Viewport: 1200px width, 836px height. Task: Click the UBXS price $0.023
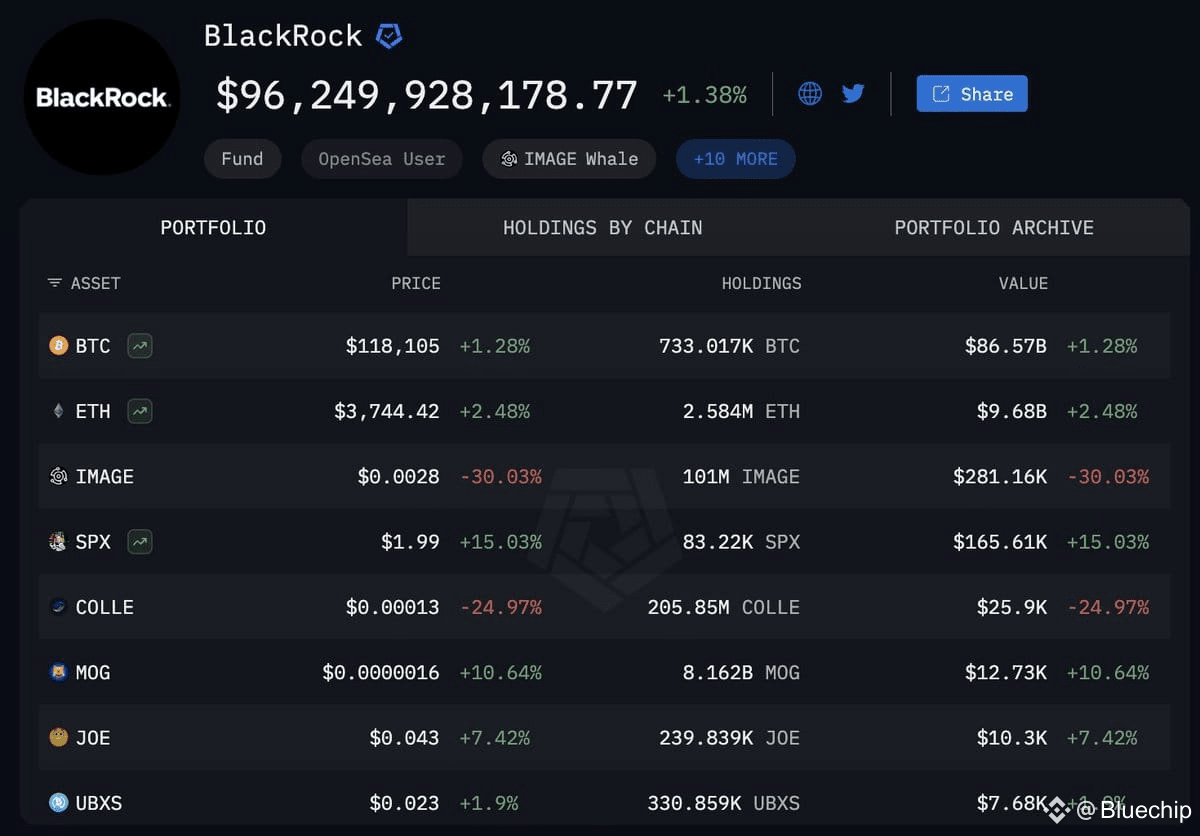click(x=404, y=803)
